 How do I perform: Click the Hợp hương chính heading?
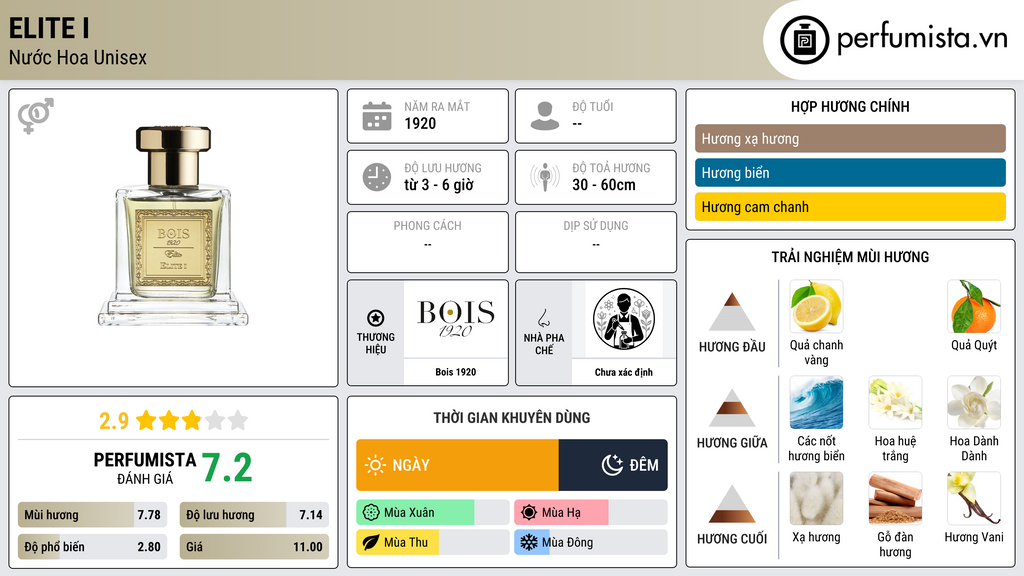click(x=850, y=106)
